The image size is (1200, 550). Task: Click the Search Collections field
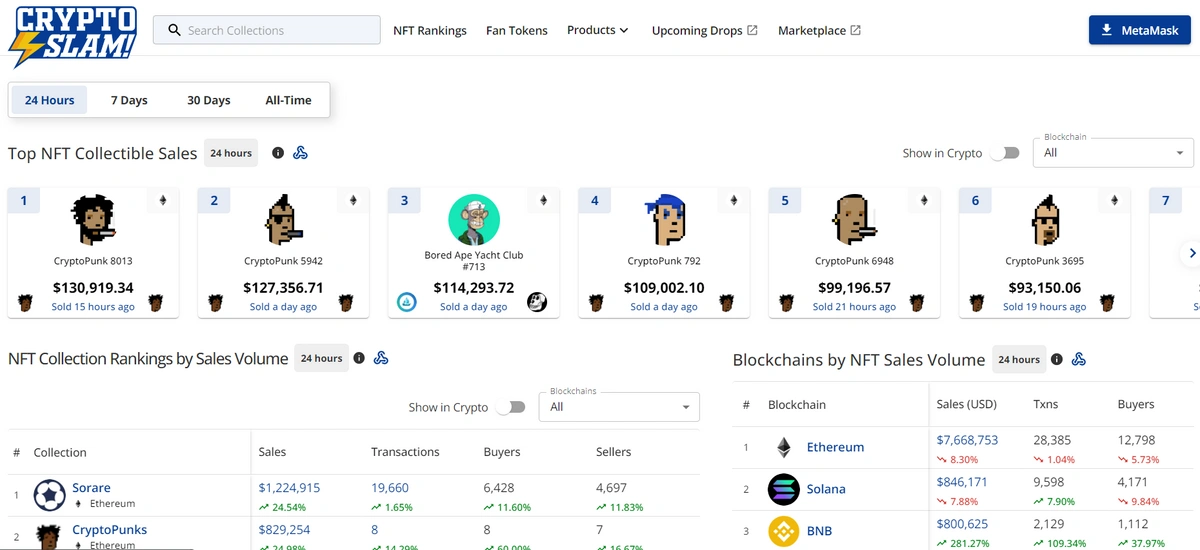[x=267, y=30]
